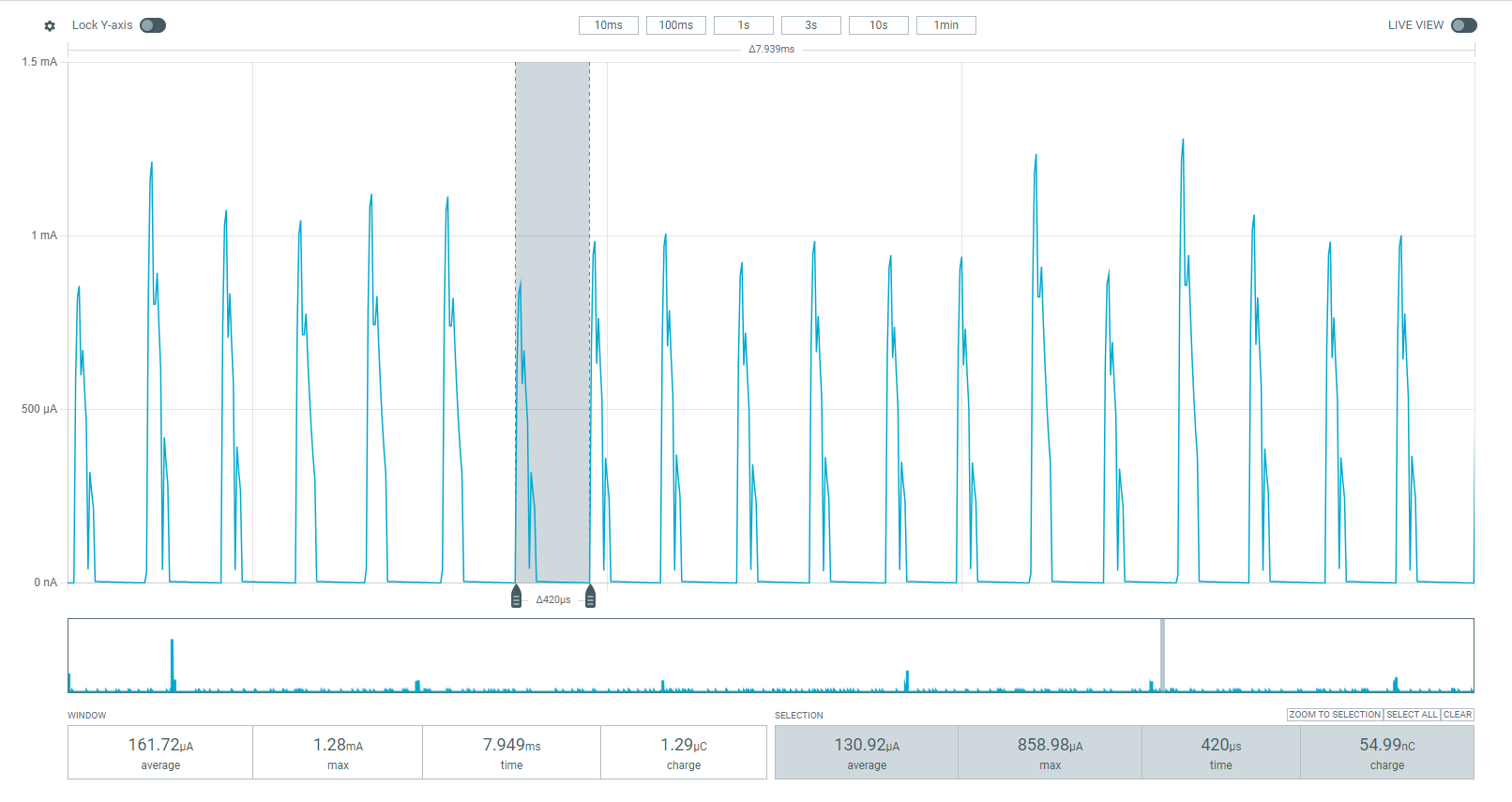Open chart settings via gear icon
This screenshot has height=802, width=1512.
click(x=50, y=26)
